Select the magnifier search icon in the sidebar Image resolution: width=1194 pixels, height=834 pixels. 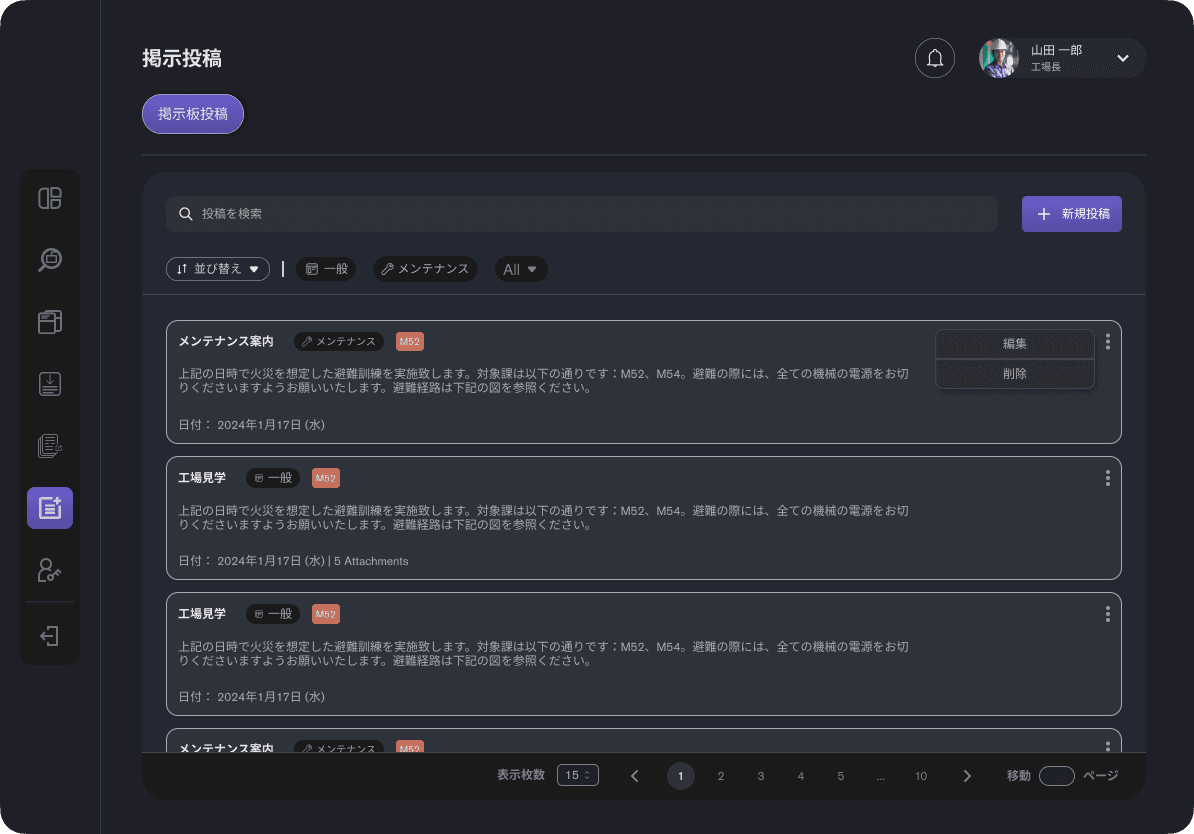tap(50, 260)
